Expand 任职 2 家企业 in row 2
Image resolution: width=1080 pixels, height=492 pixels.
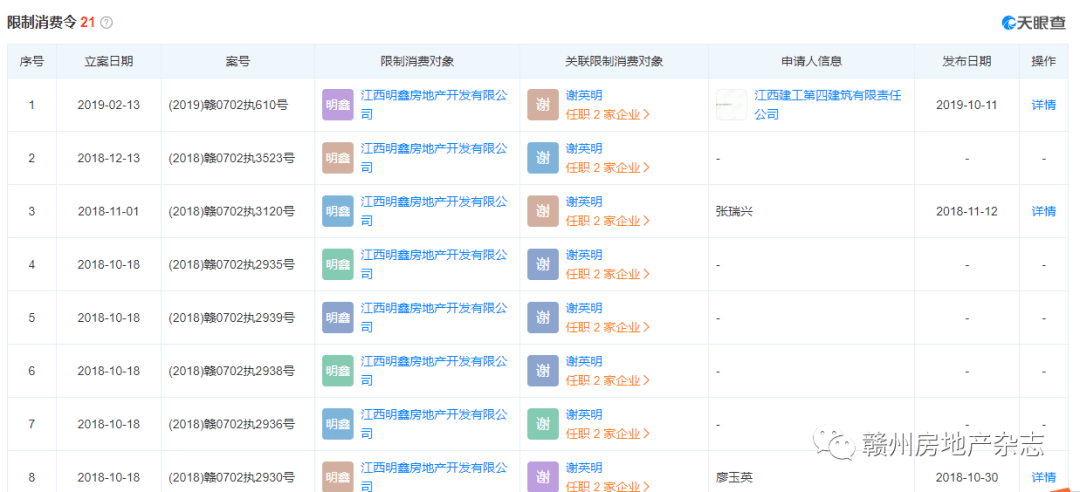tap(608, 167)
